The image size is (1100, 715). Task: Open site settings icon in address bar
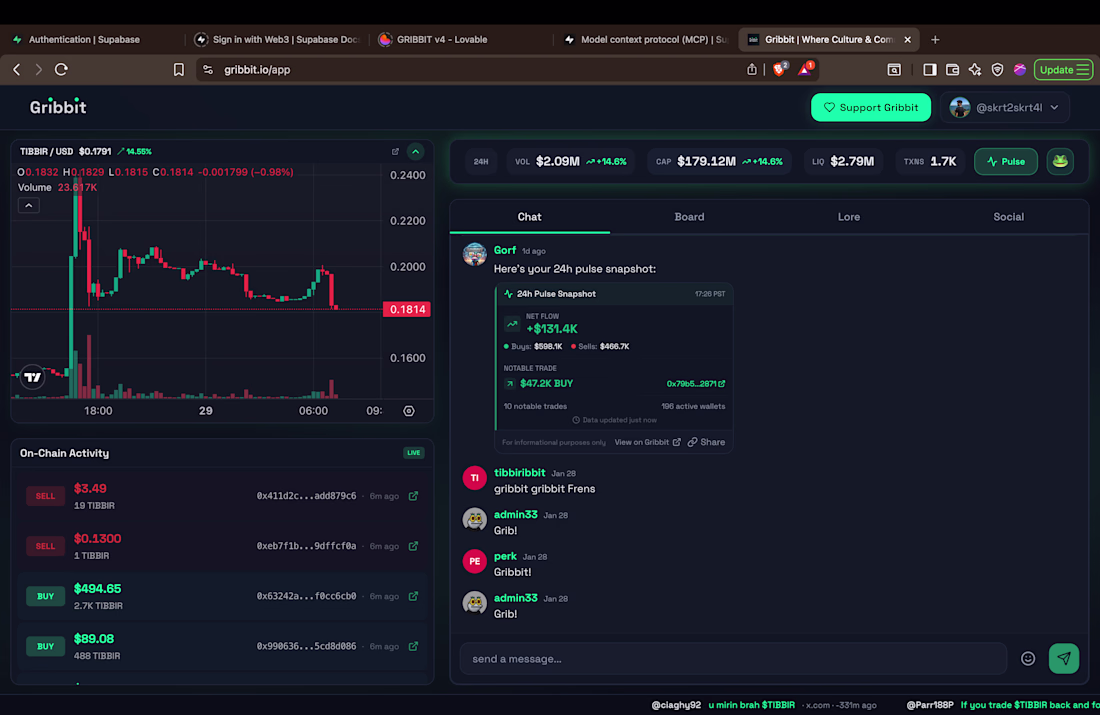point(208,69)
